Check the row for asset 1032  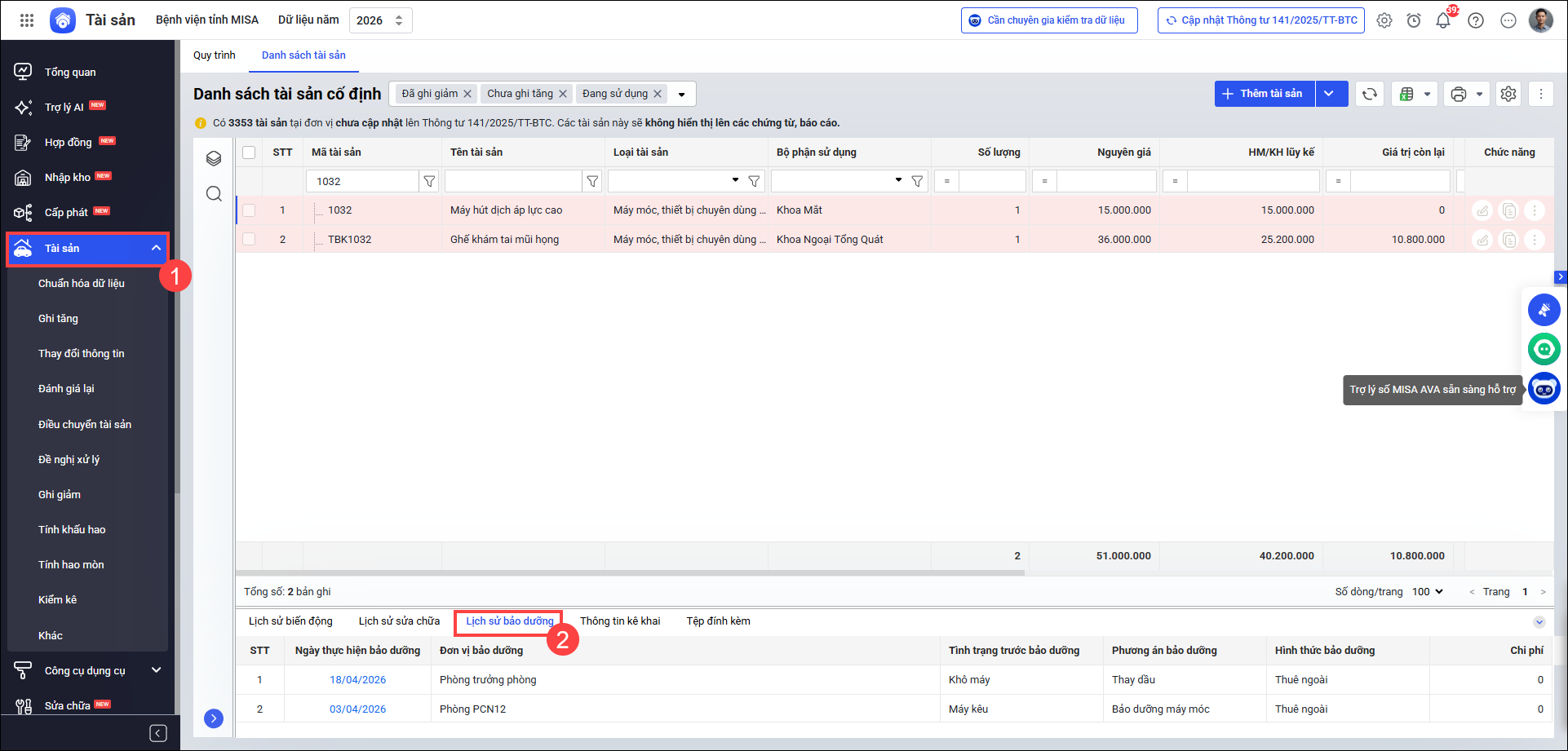tap(249, 210)
